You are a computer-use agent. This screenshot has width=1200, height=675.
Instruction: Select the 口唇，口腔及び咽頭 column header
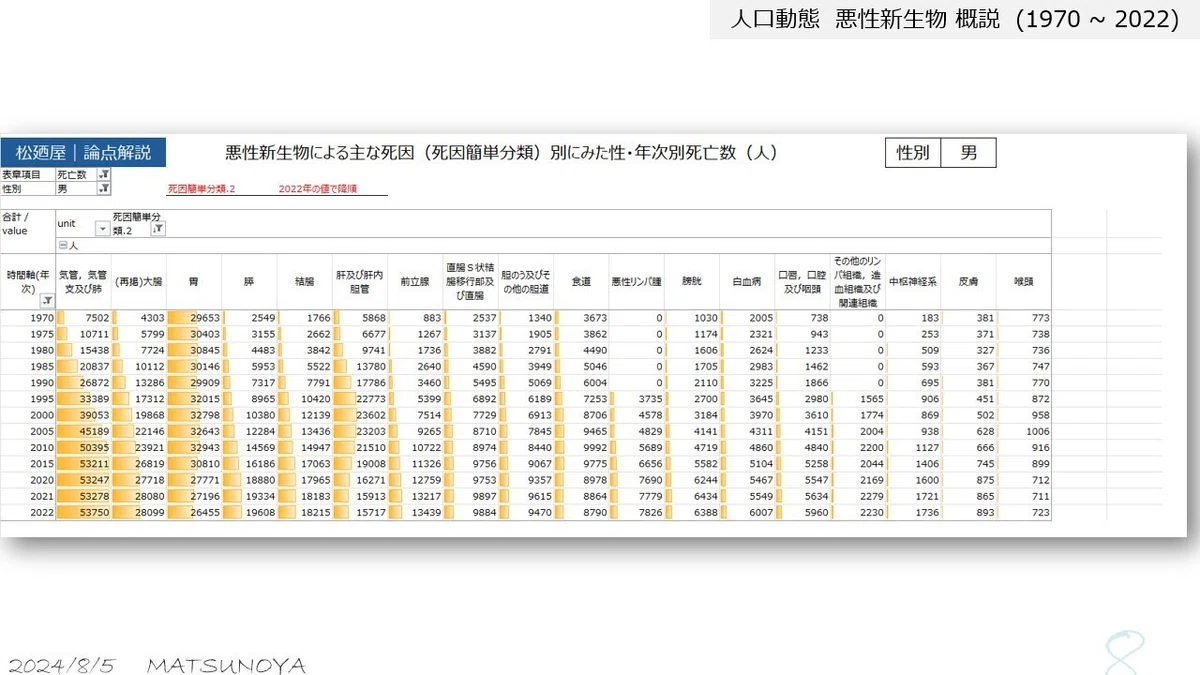click(802, 283)
